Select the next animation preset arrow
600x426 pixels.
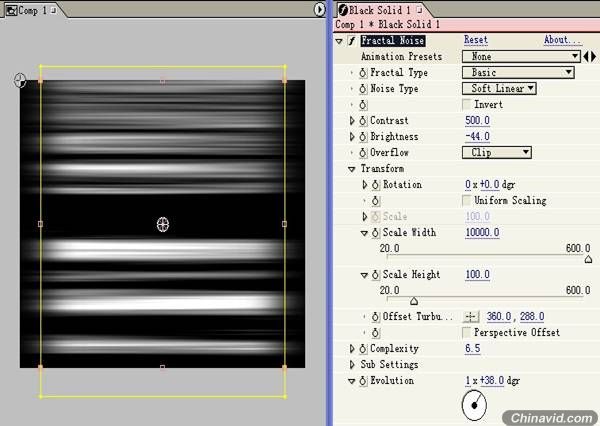coord(593,57)
